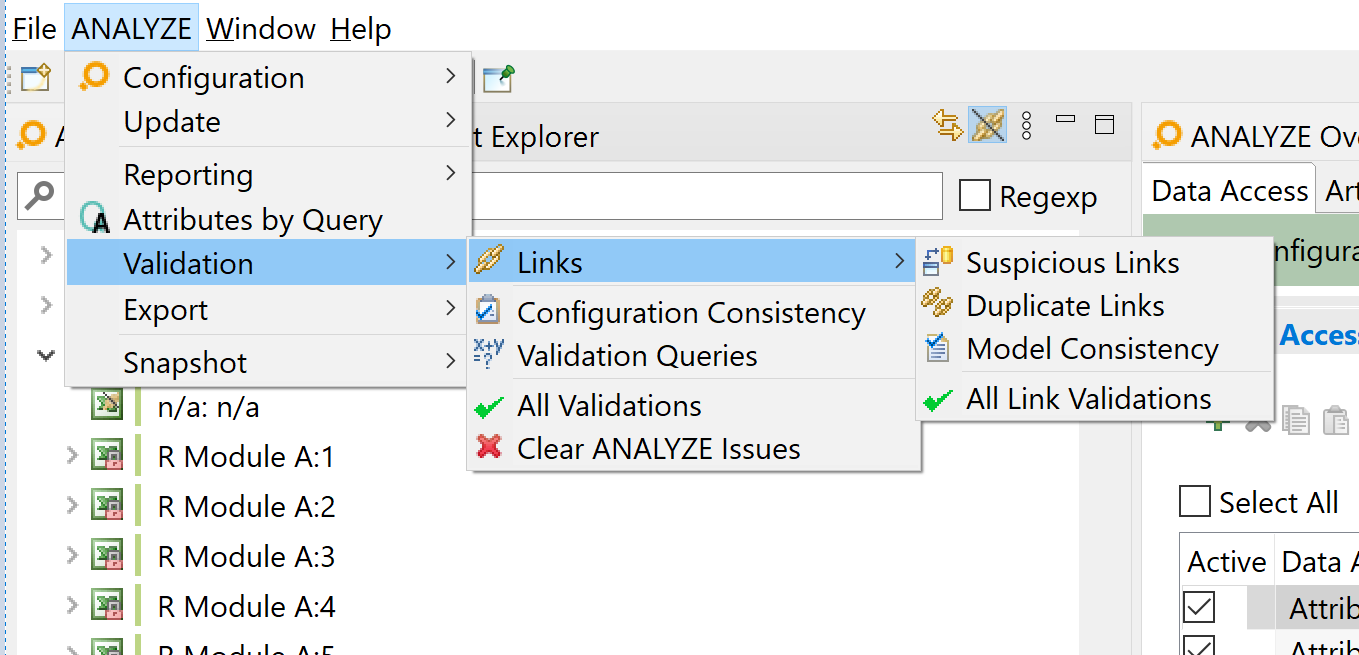Collapse the expanded tree node beside Snapshot

pos(46,354)
